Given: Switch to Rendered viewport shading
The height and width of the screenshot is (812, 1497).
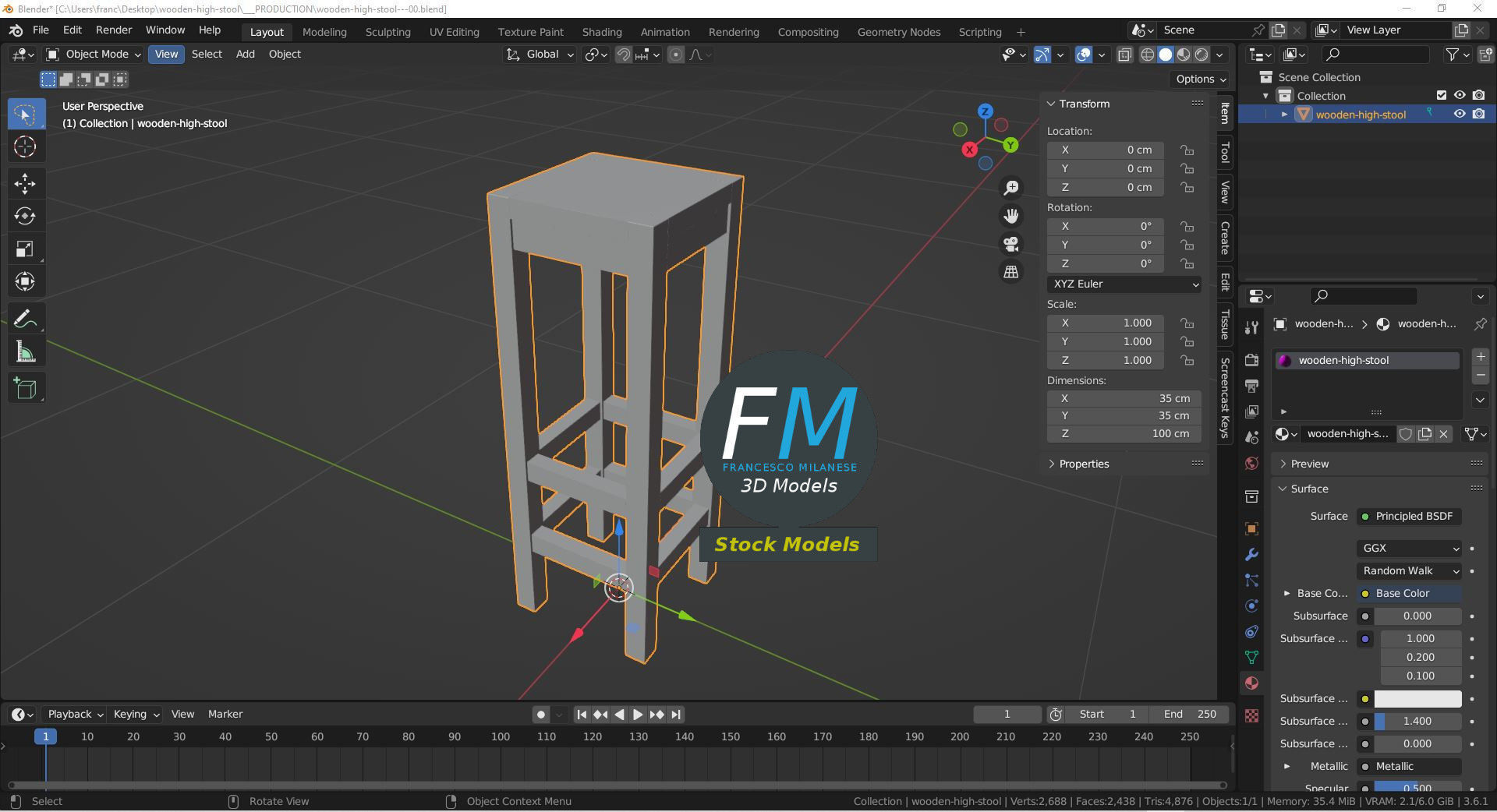Looking at the screenshot, I should [1201, 55].
